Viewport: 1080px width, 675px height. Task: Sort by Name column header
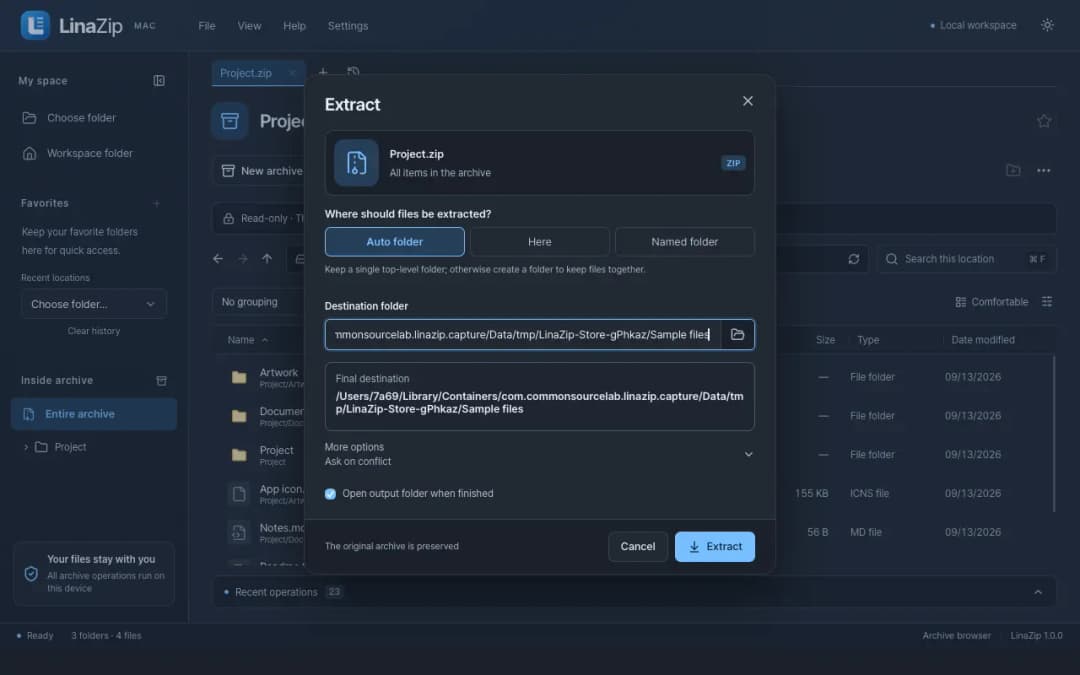click(x=247, y=340)
